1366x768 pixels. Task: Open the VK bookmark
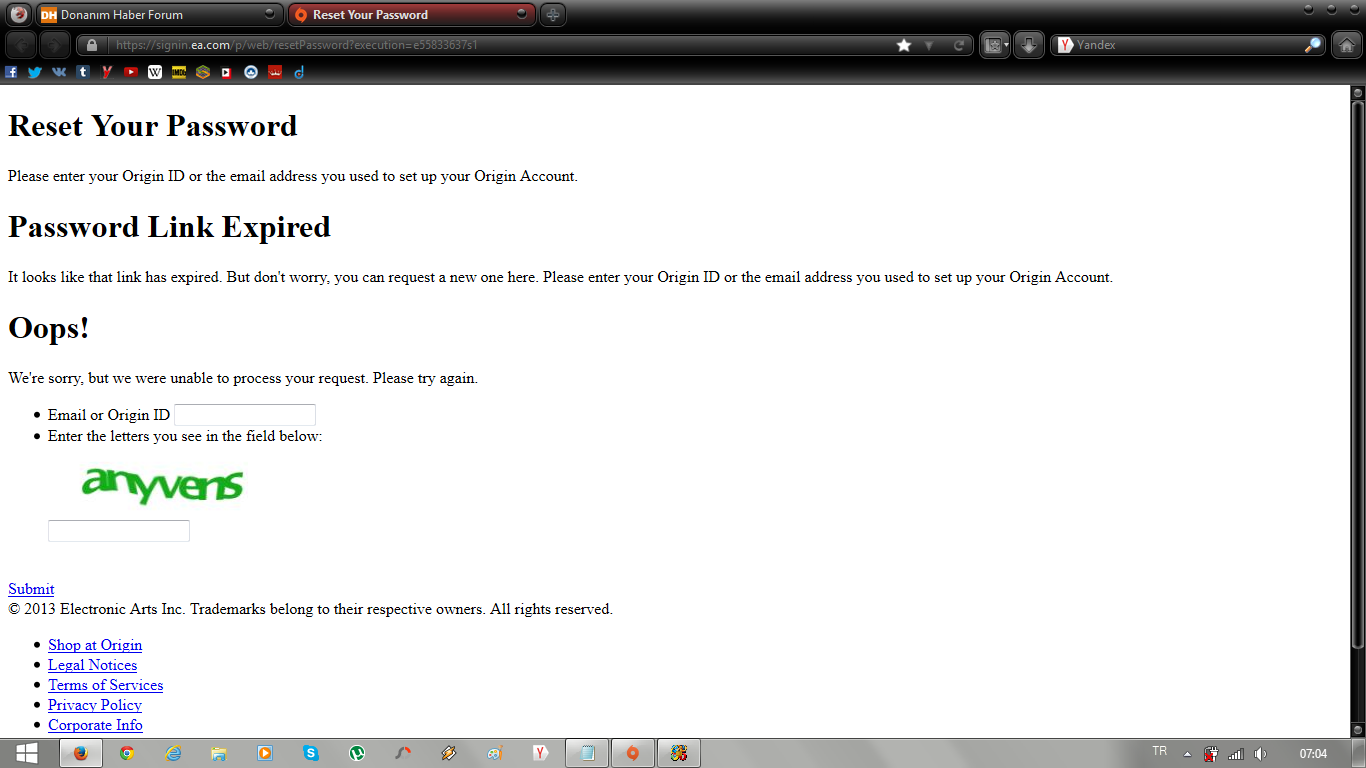coord(59,72)
